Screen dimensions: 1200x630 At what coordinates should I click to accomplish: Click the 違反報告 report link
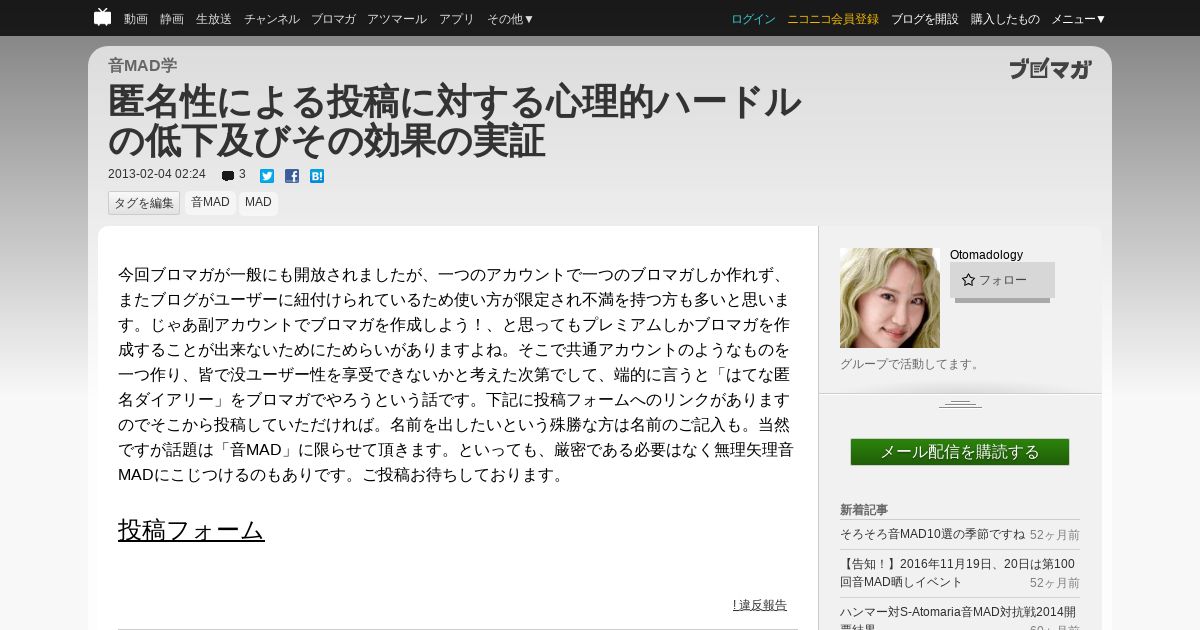(x=760, y=605)
